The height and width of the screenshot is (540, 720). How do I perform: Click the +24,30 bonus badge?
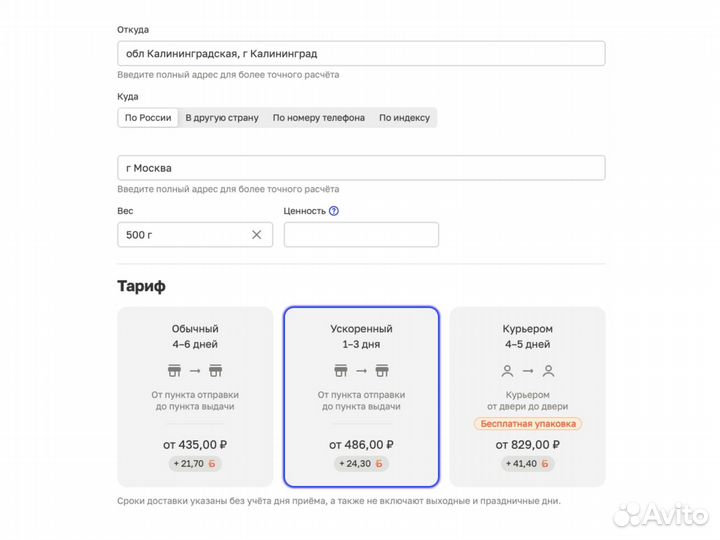tap(361, 464)
